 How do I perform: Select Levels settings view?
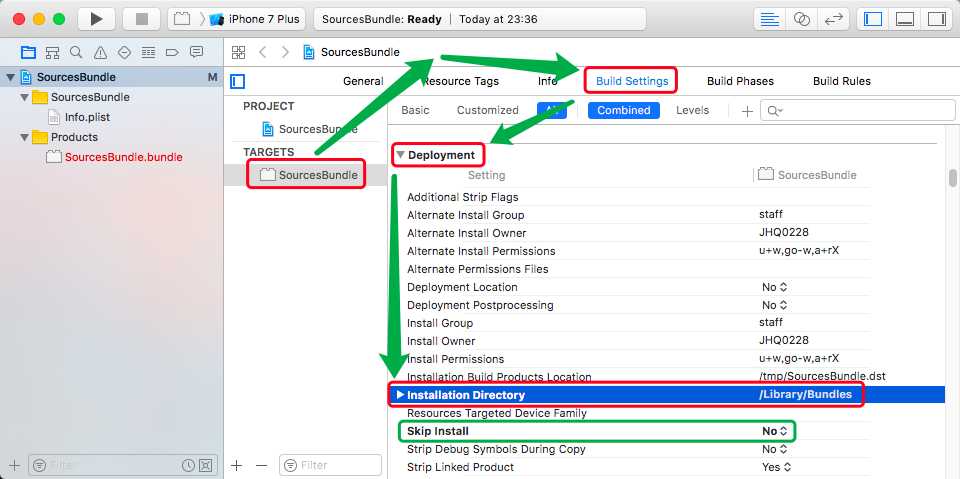[x=692, y=110]
